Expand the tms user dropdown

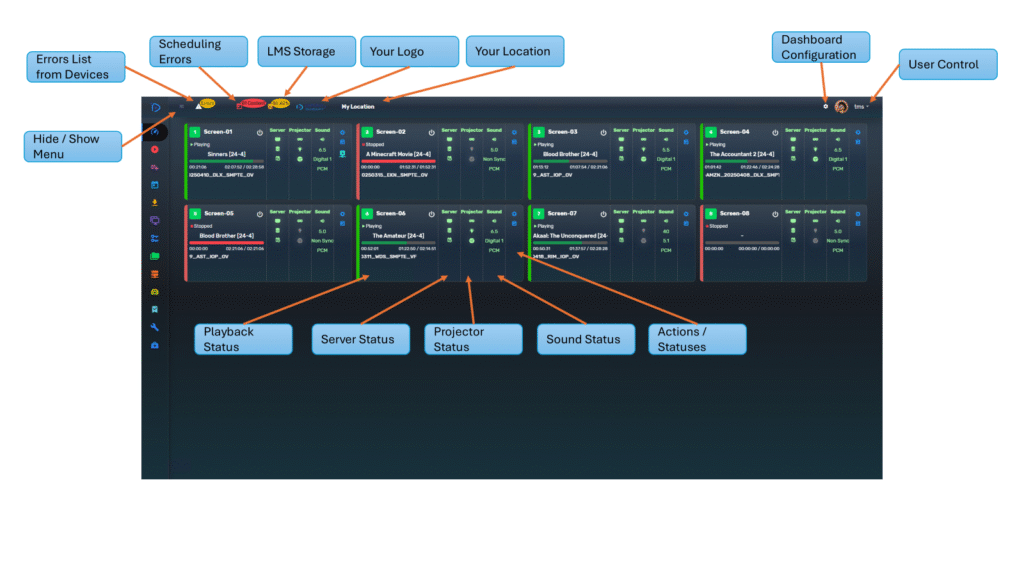[861, 107]
